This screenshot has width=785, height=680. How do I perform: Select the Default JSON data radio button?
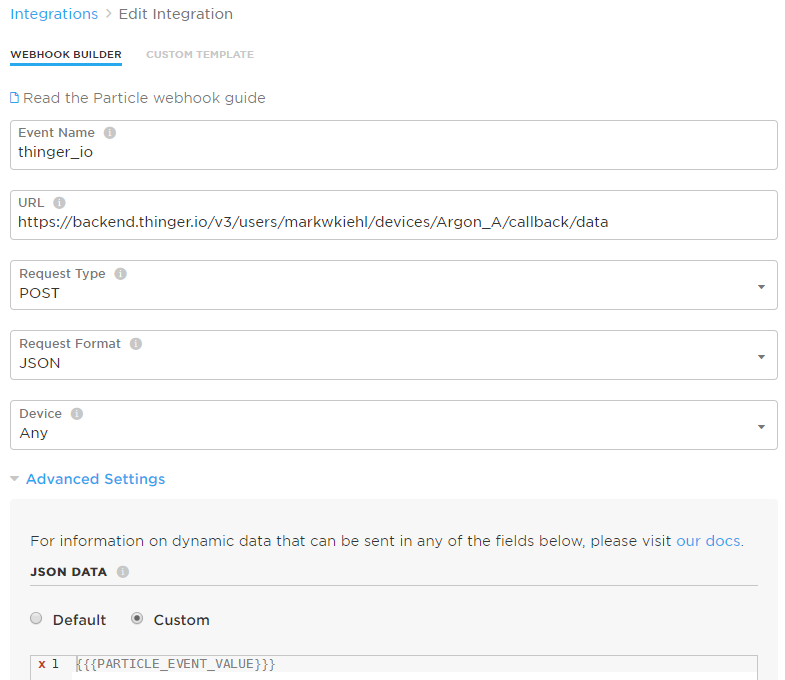click(x=36, y=618)
